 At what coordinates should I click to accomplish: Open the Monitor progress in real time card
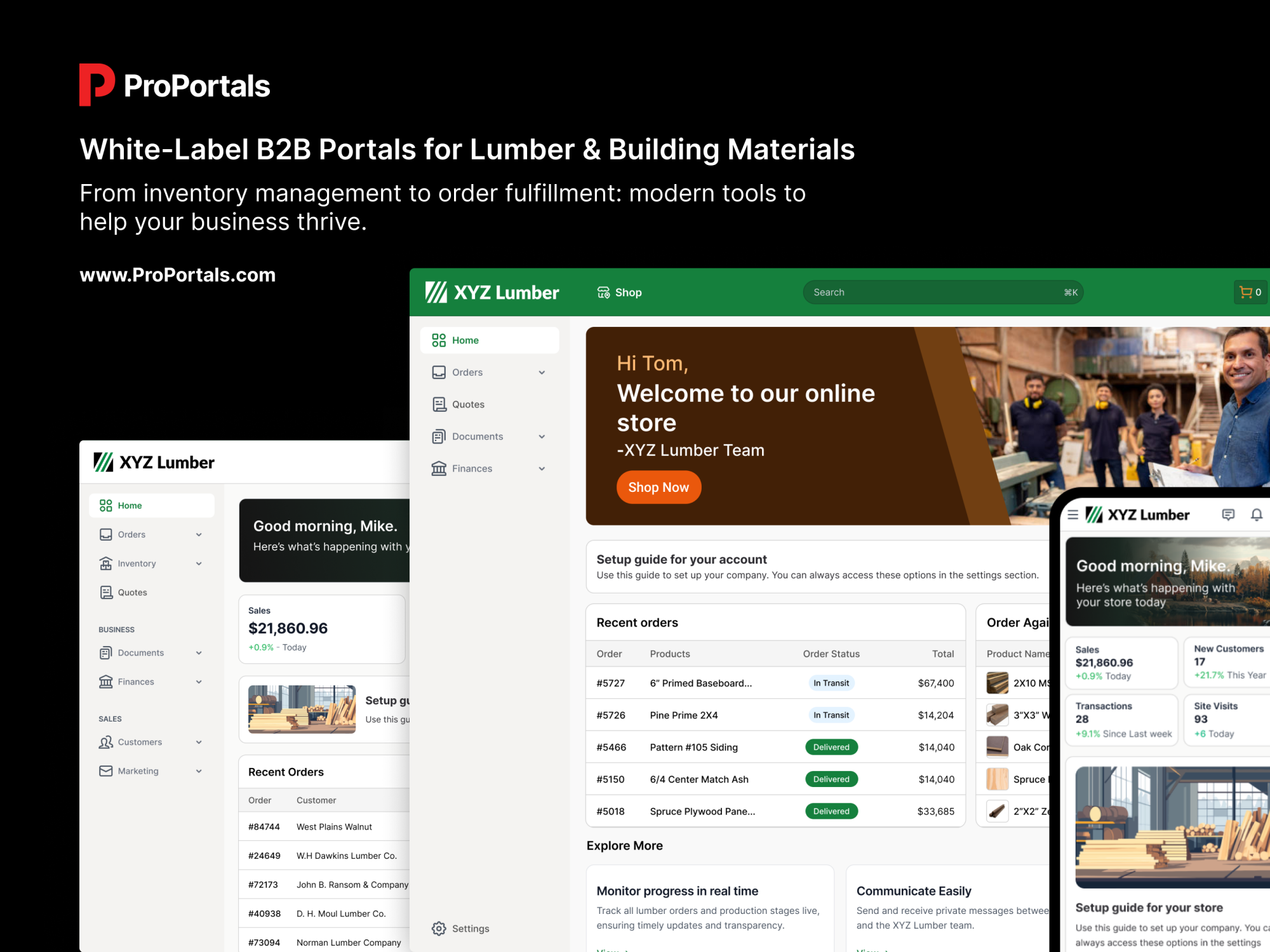click(x=710, y=909)
